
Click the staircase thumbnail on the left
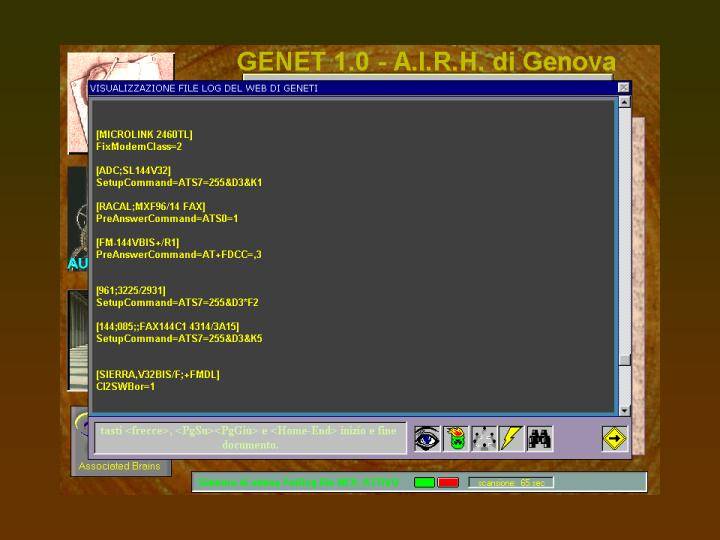[78, 340]
